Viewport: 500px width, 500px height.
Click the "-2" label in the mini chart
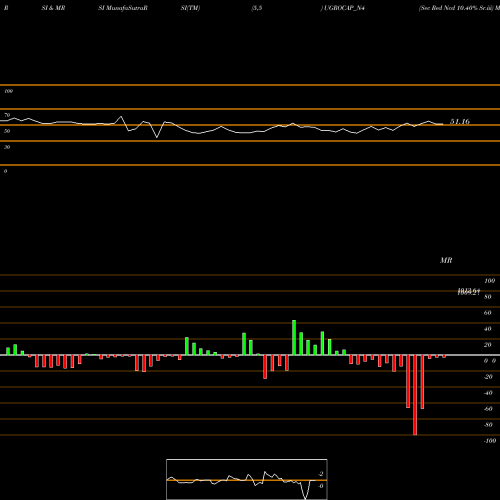pos(321,474)
